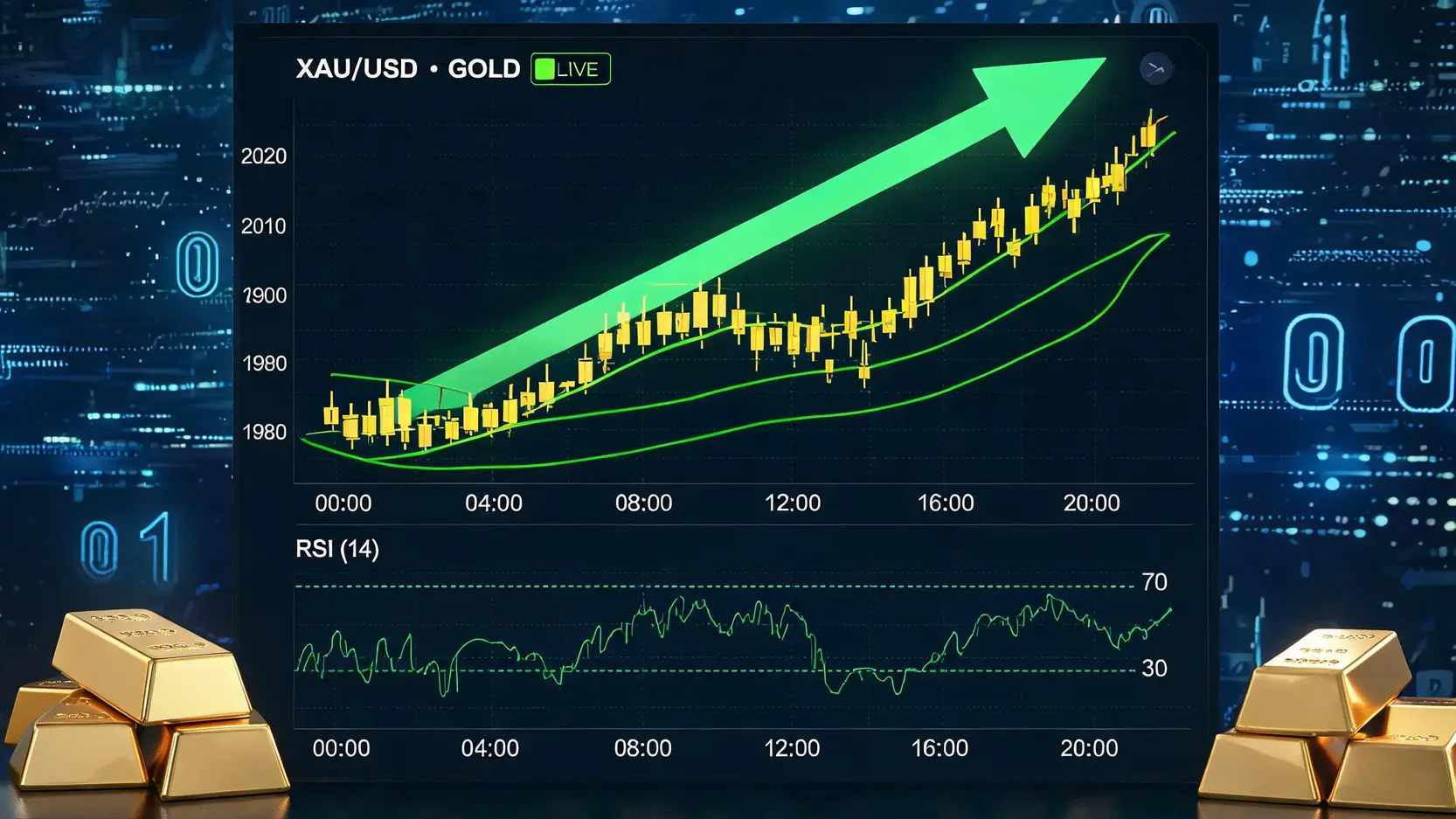This screenshot has width=1456, height=819.
Task: Click 20:00 on the price chart time axis
Action: pyautogui.click(x=1092, y=503)
